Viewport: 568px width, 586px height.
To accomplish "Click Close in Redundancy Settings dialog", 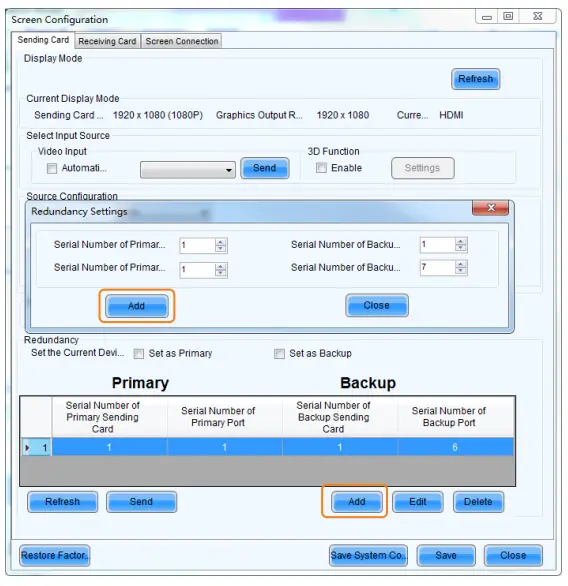I will [x=377, y=305].
